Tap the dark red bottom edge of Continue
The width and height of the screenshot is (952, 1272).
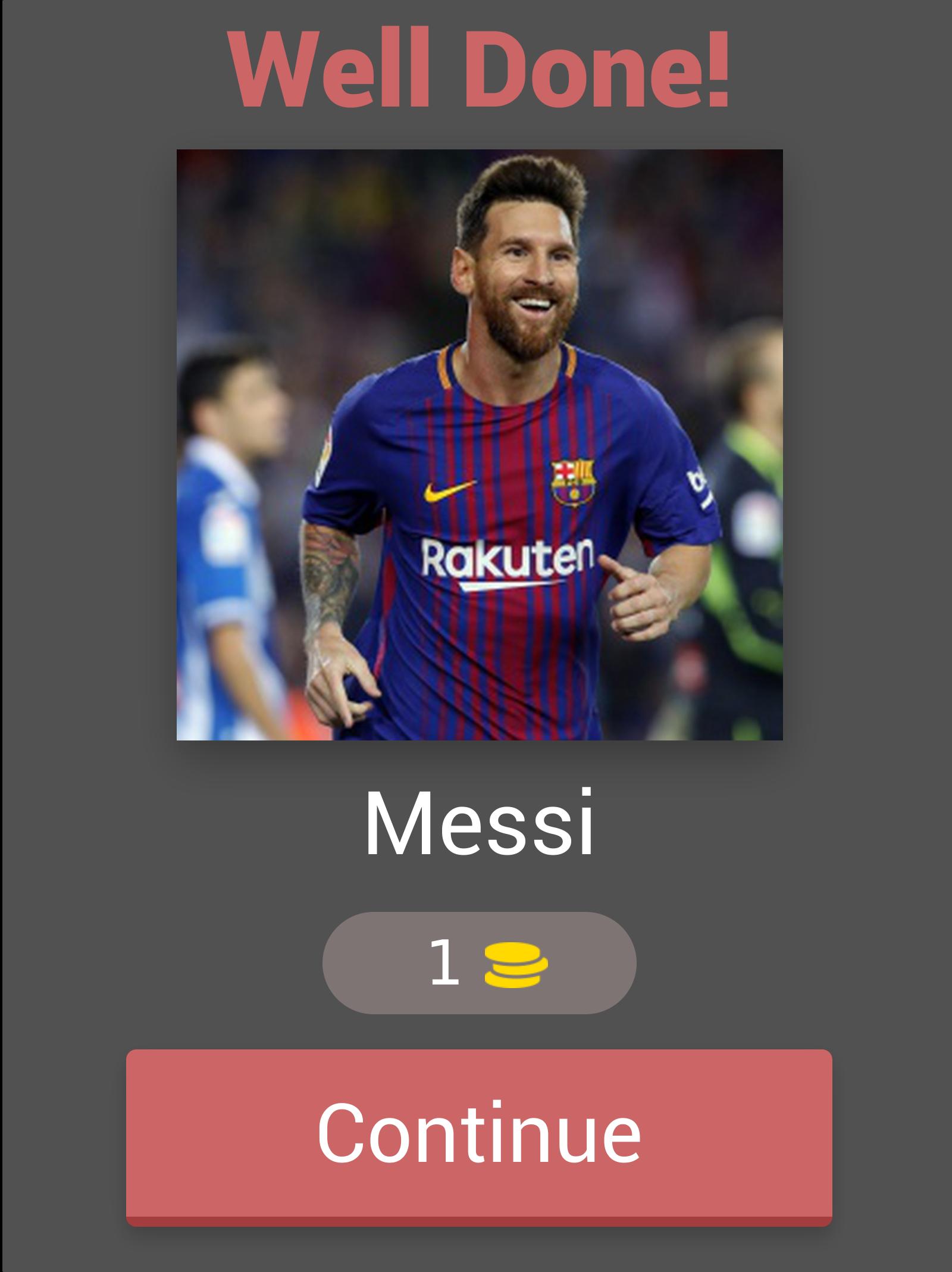pyautogui.click(x=479, y=1221)
